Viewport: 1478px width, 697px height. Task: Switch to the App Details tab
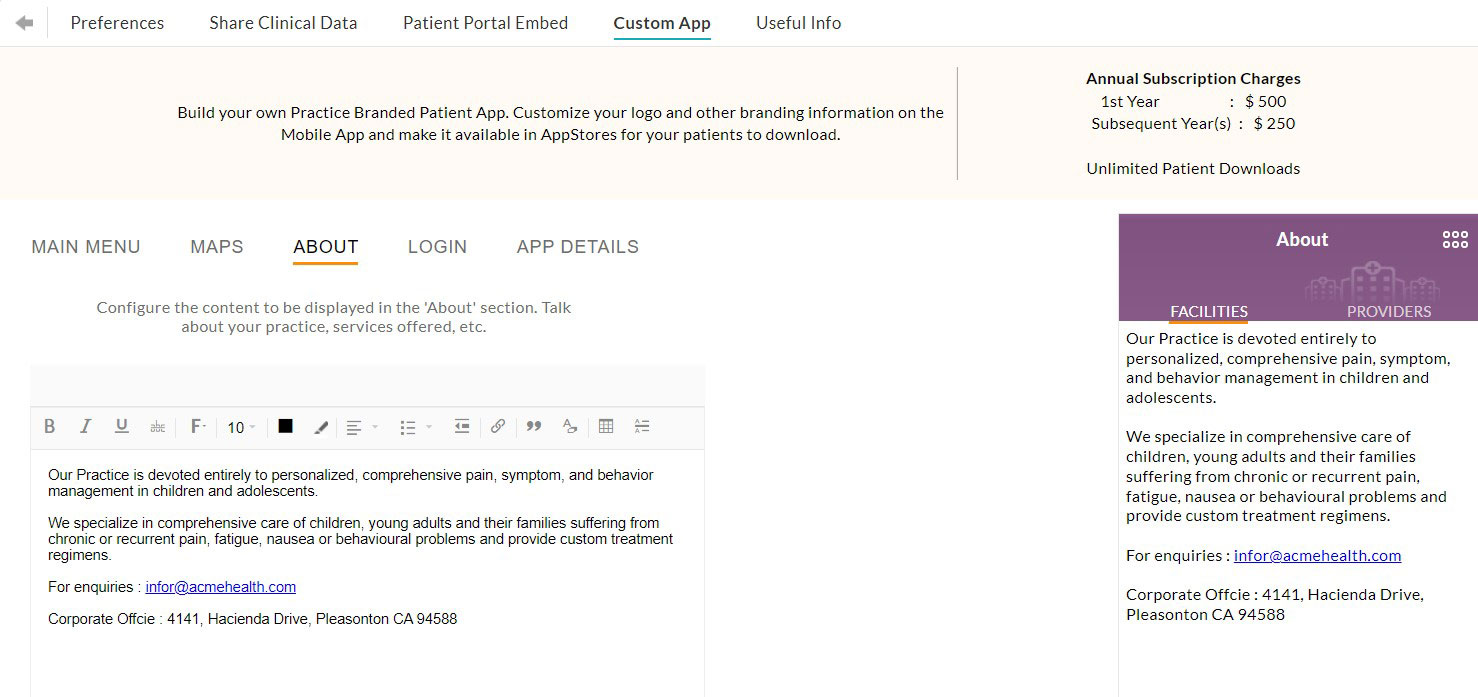577,247
